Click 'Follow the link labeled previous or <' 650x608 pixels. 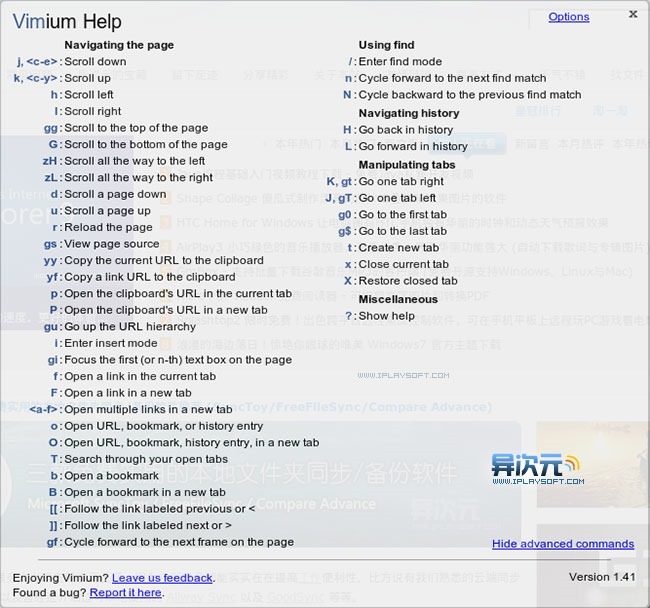[160, 509]
